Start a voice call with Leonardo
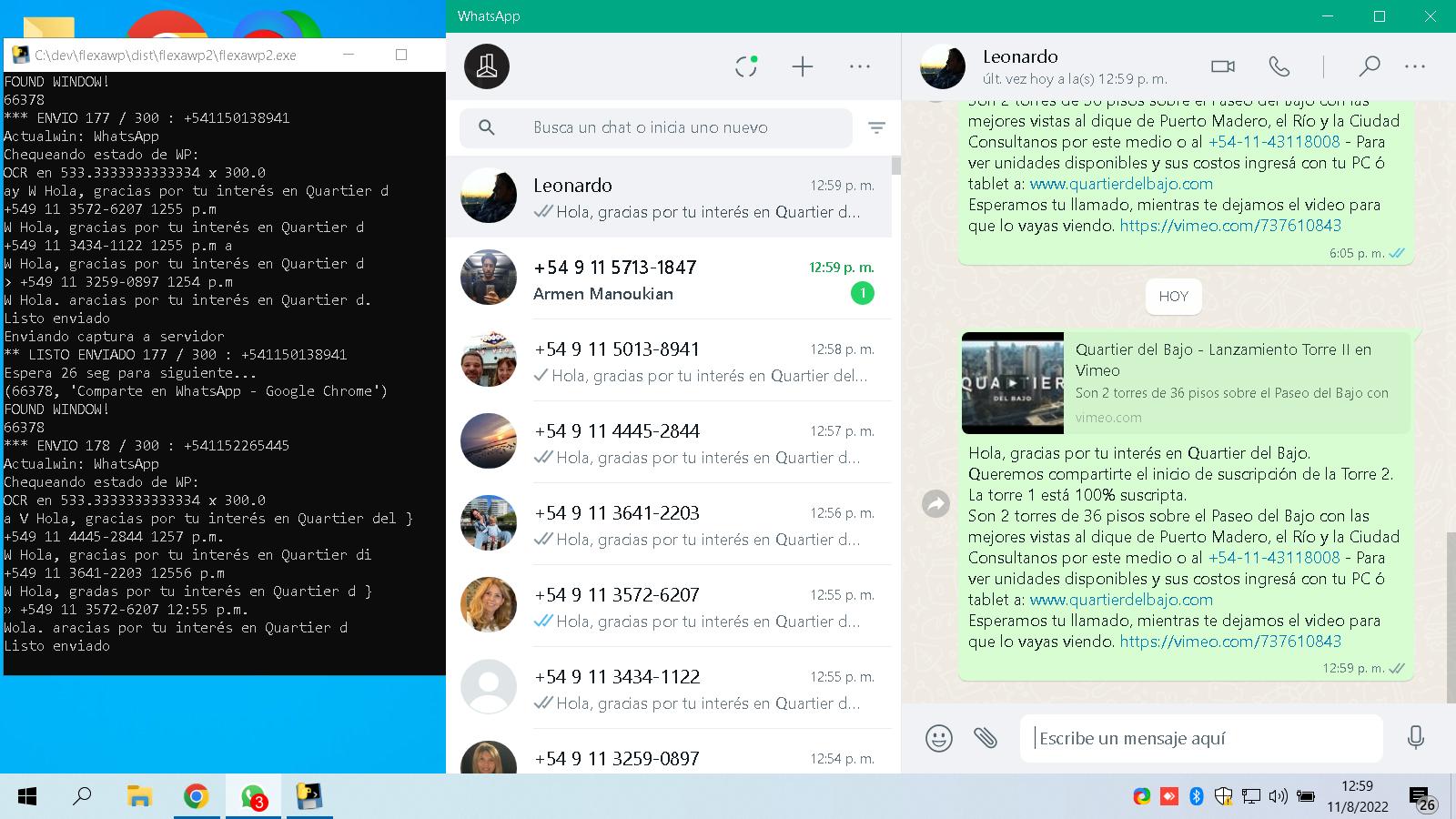Image resolution: width=1456 pixels, height=819 pixels. [x=1279, y=66]
